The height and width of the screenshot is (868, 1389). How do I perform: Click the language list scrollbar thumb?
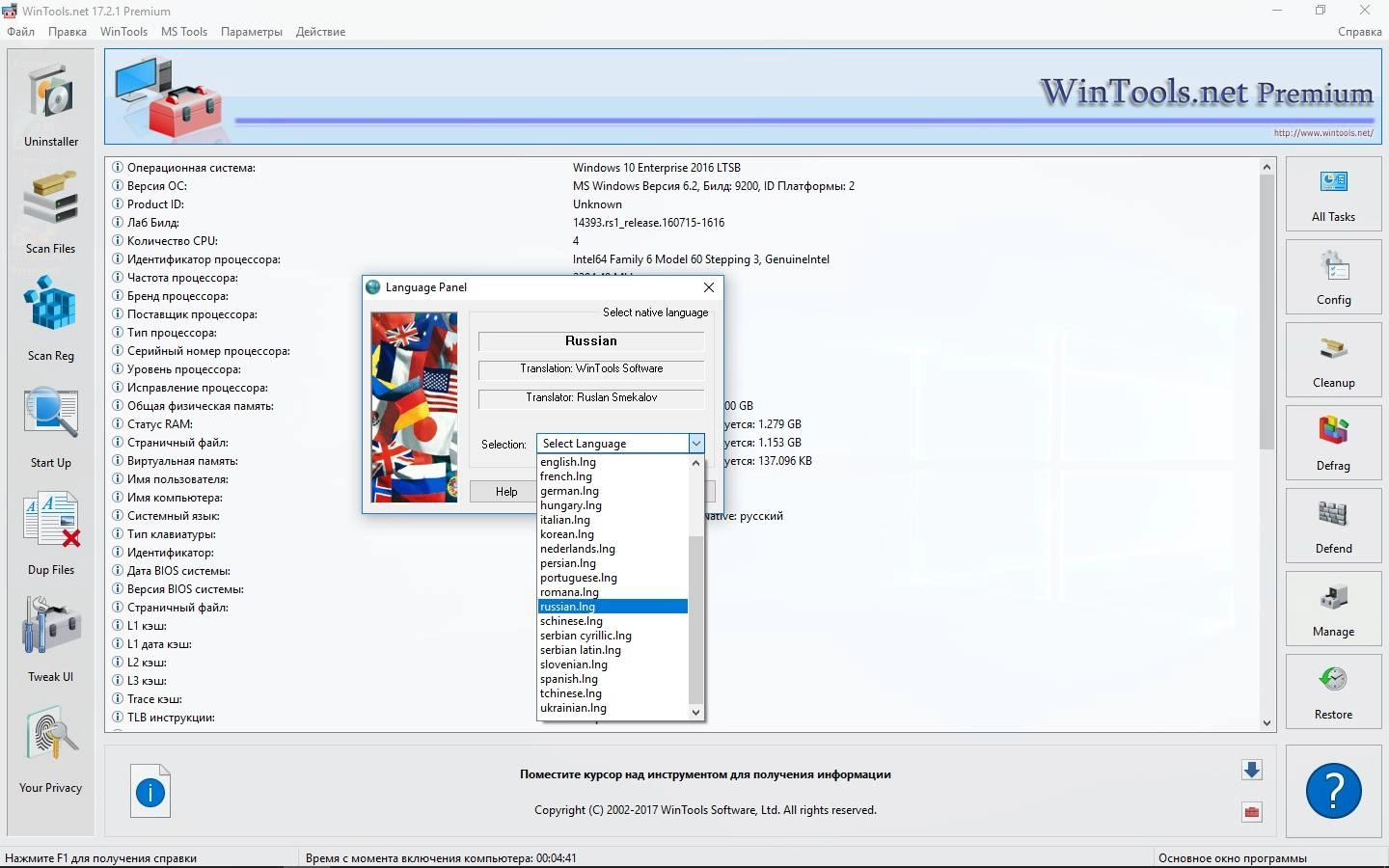tap(695, 619)
